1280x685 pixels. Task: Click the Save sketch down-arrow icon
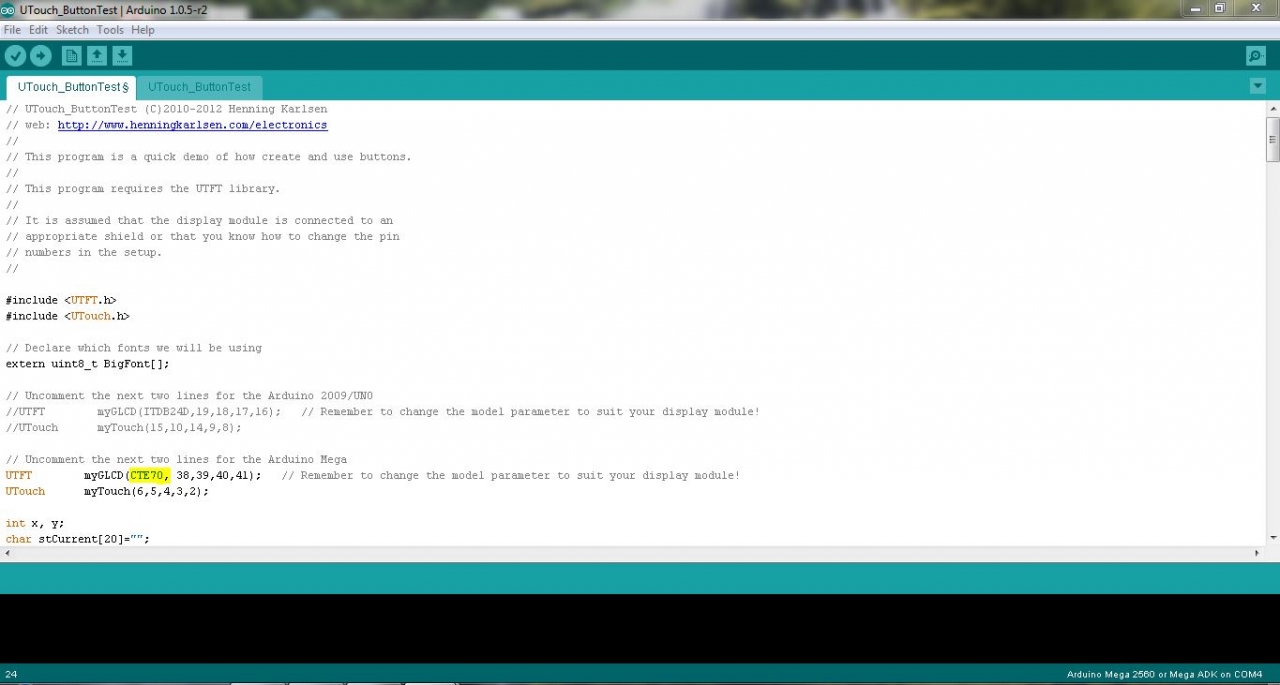pyautogui.click(x=122, y=56)
